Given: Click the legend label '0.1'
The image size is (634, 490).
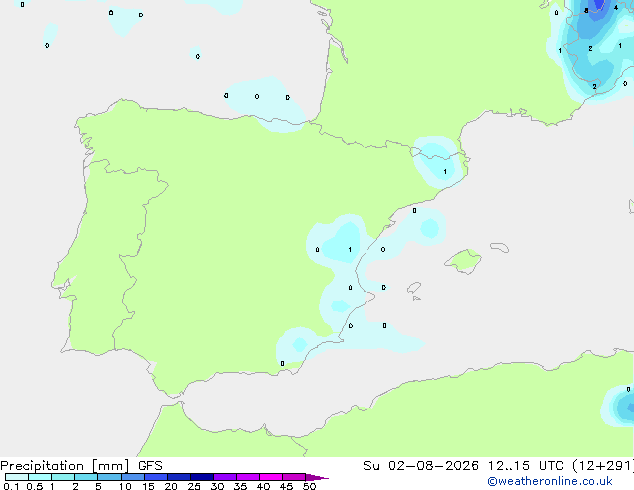Looking at the screenshot, I should point(11,486).
